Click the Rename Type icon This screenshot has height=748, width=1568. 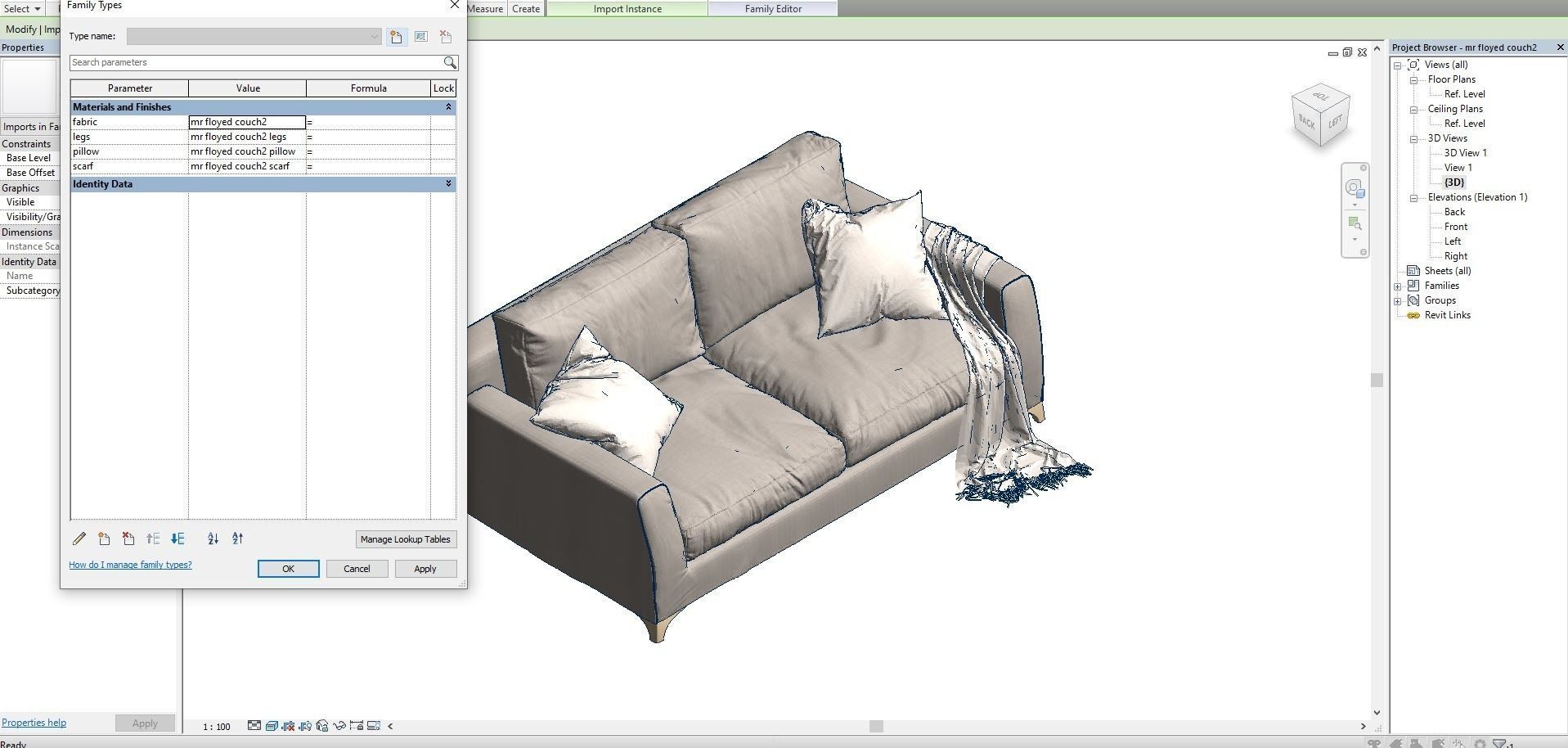(420, 37)
